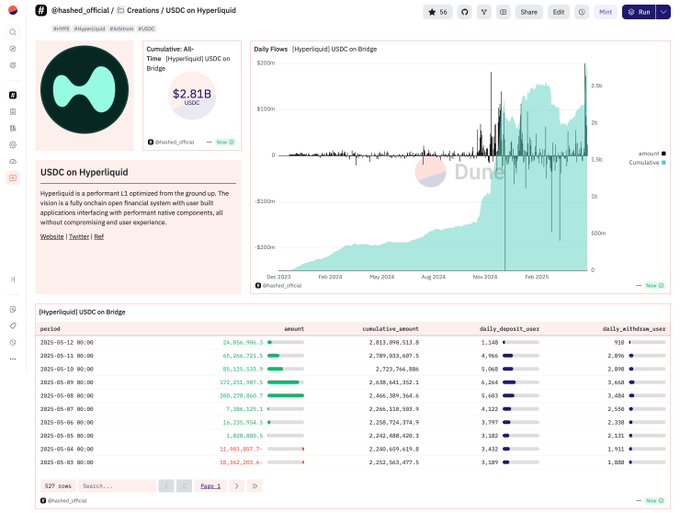Click the table Search input field

pyautogui.click(x=116, y=486)
